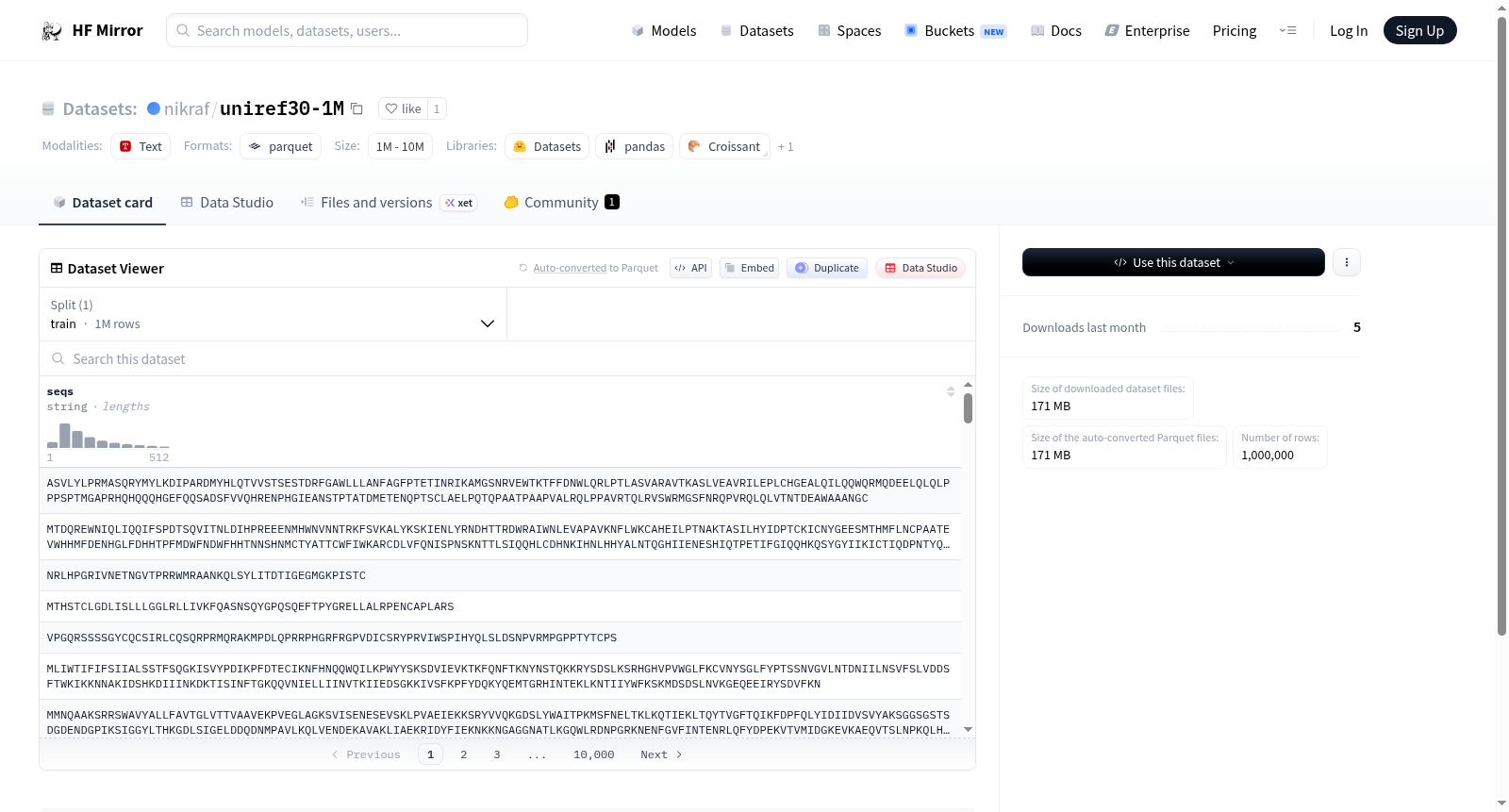This screenshot has height=812, width=1509.
Task: Open the Community tab
Action: [x=561, y=203]
